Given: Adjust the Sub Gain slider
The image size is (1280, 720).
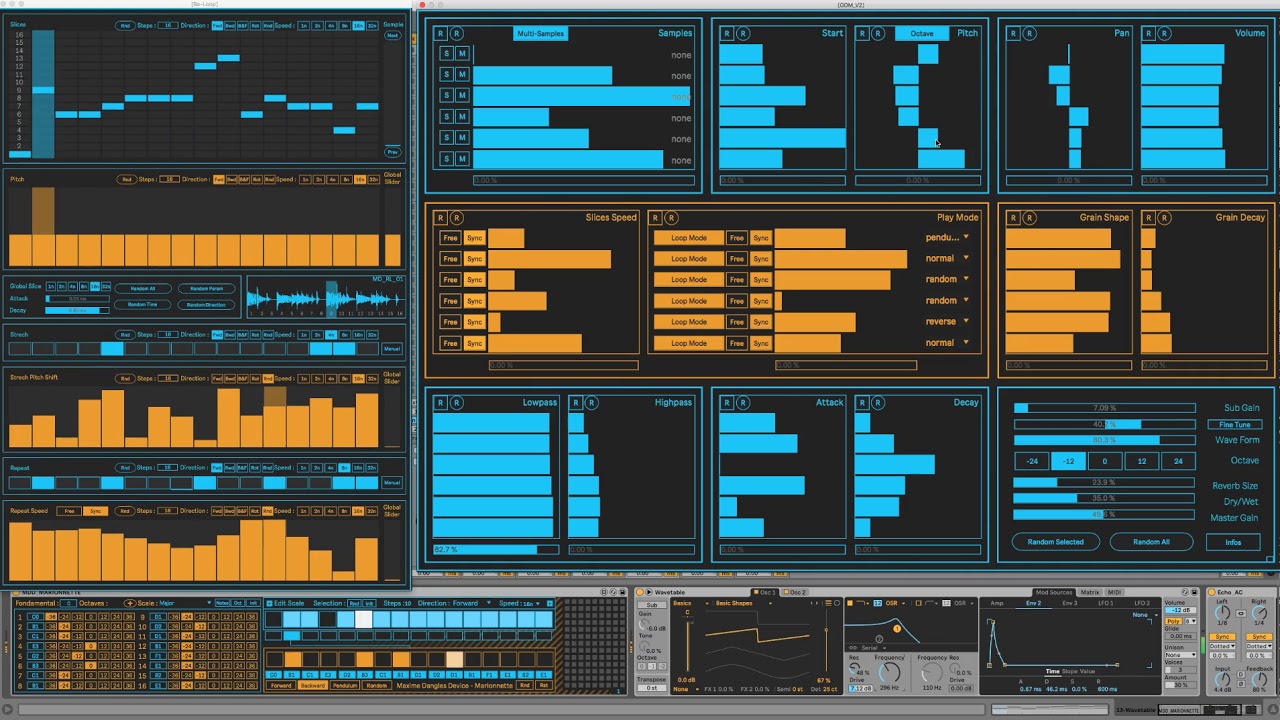Looking at the screenshot, I should (1104, 408).
